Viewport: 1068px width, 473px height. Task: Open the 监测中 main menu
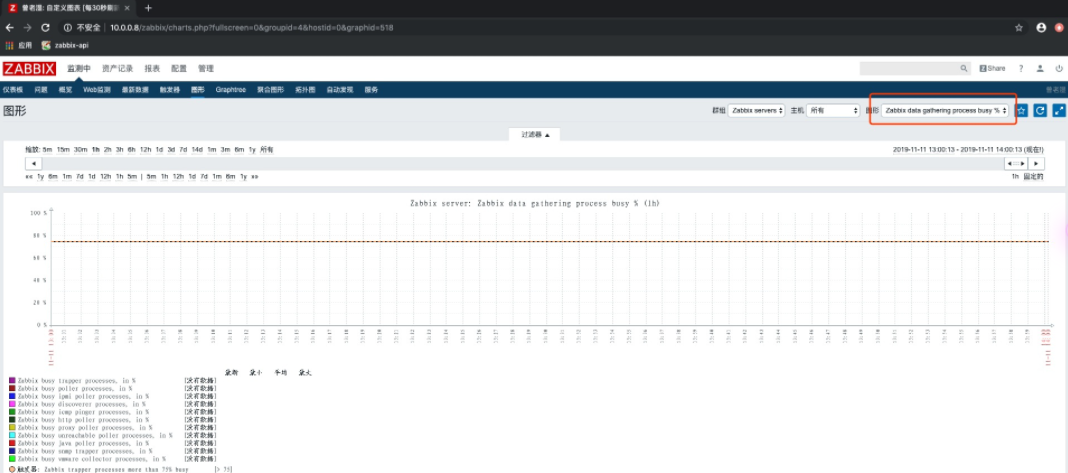point(78,69)
